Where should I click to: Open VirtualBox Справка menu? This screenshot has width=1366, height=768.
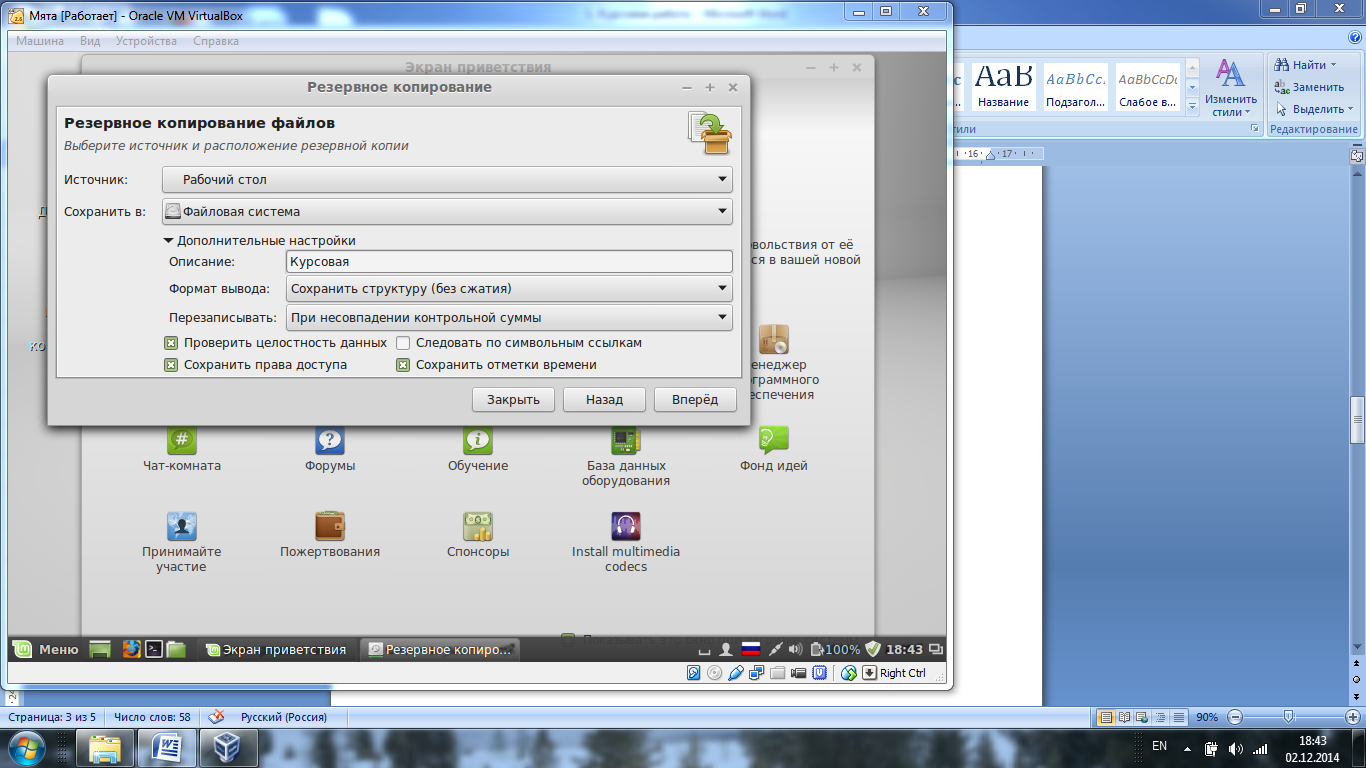(x=216, y=41)
